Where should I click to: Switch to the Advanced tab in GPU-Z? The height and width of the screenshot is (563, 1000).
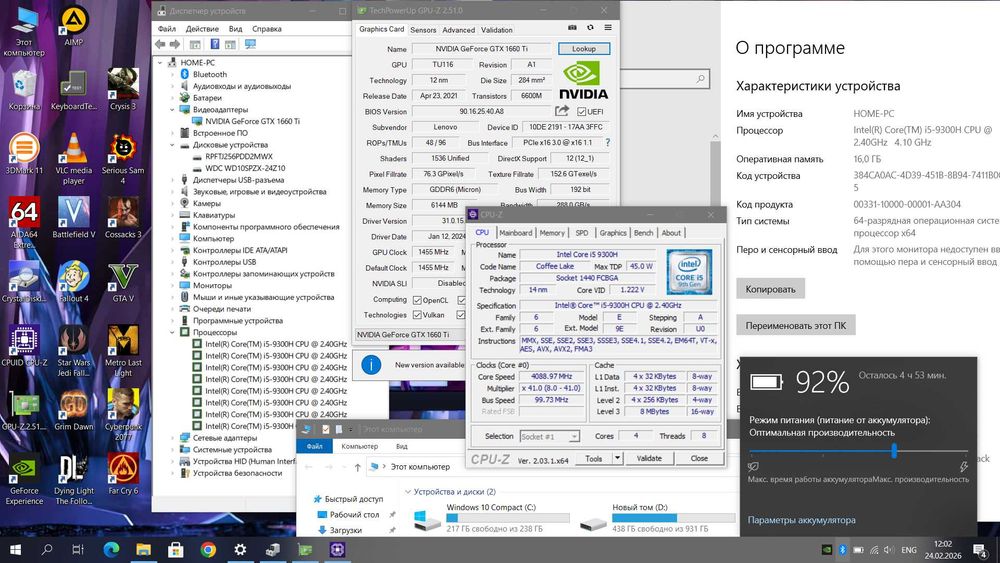(459, 30)
